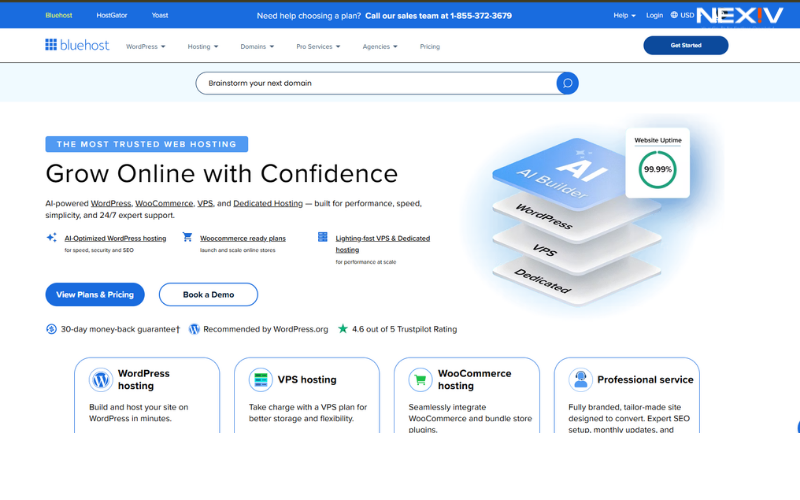Expand the Hosting dropdown menu
The width and height of the screenshot is (800, 500).
click(x=202, y=46)
